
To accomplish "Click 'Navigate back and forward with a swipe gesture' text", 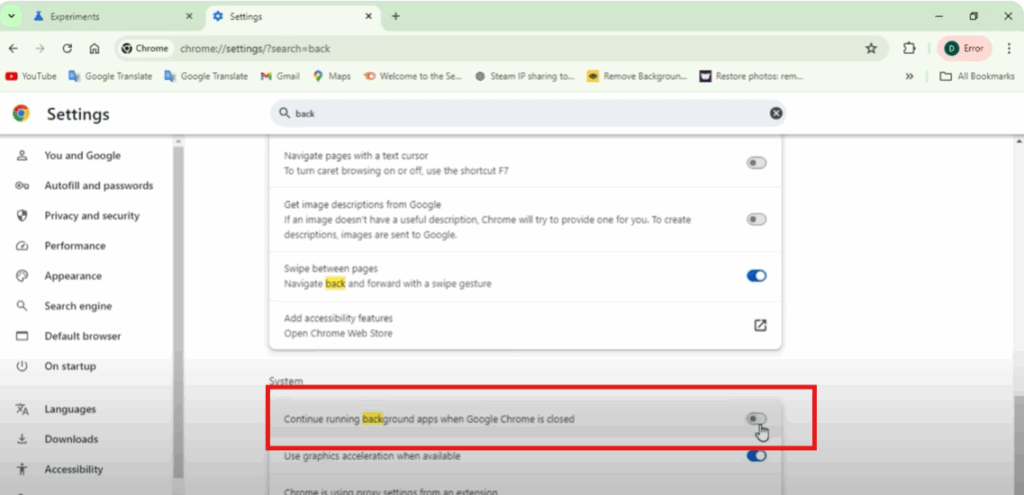I will point(388,284).
